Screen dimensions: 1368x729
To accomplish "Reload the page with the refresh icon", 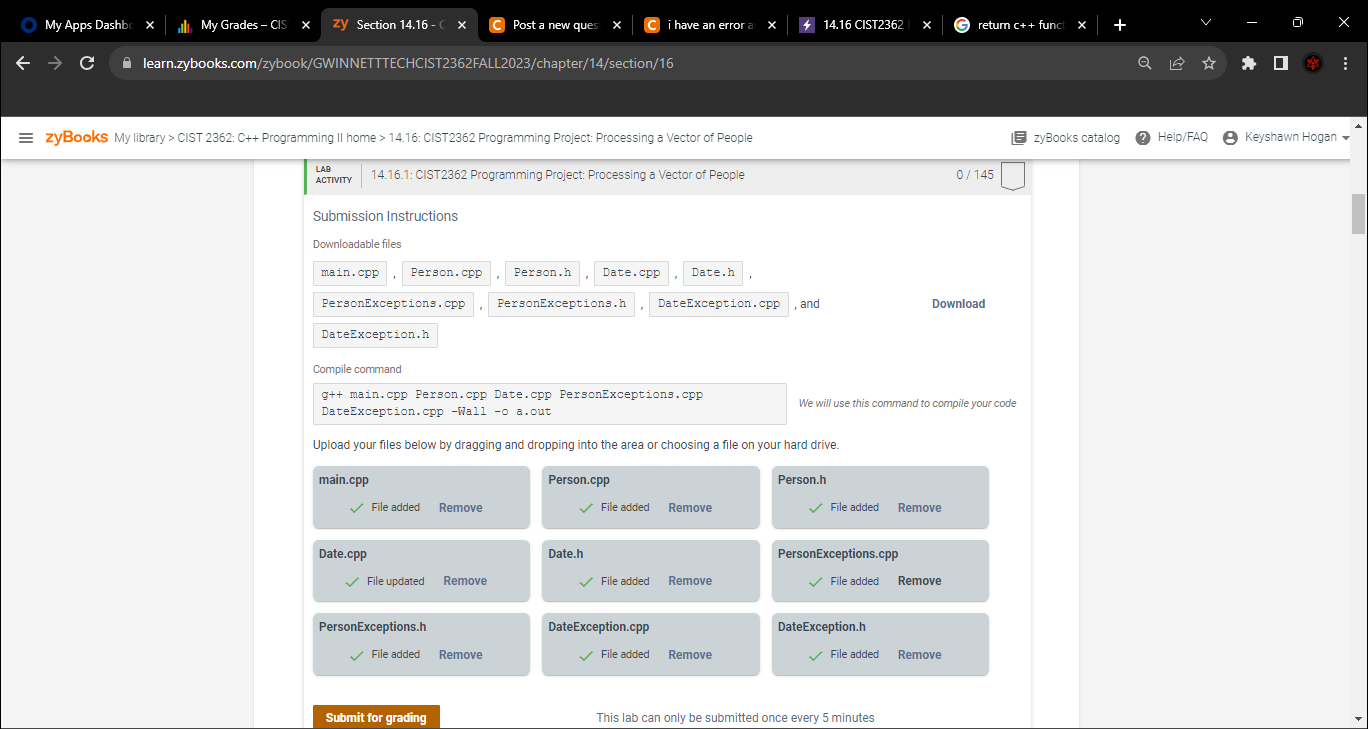I will click(x=87, y=62).
